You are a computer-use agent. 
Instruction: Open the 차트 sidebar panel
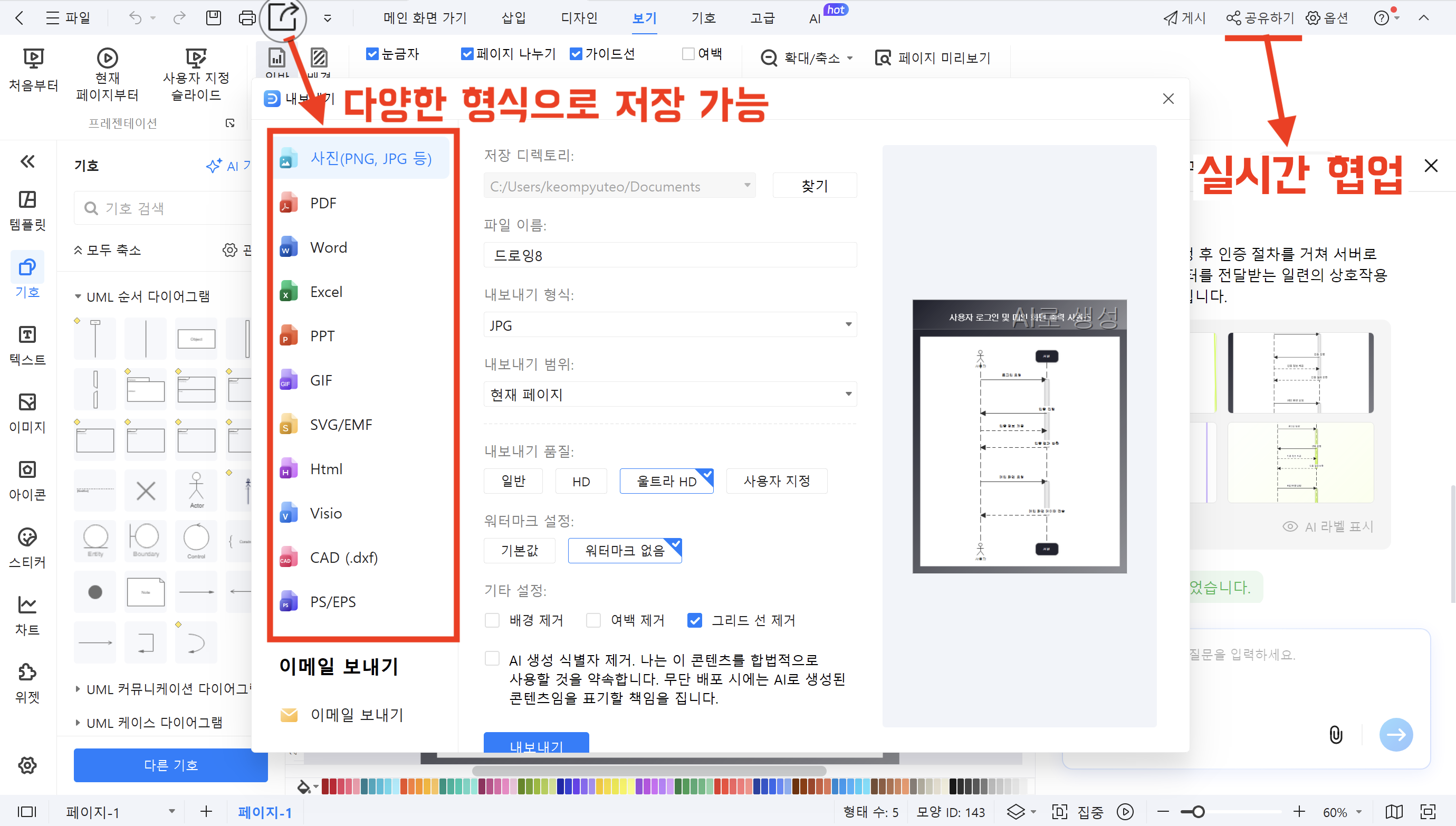click(x=27, y=615)
